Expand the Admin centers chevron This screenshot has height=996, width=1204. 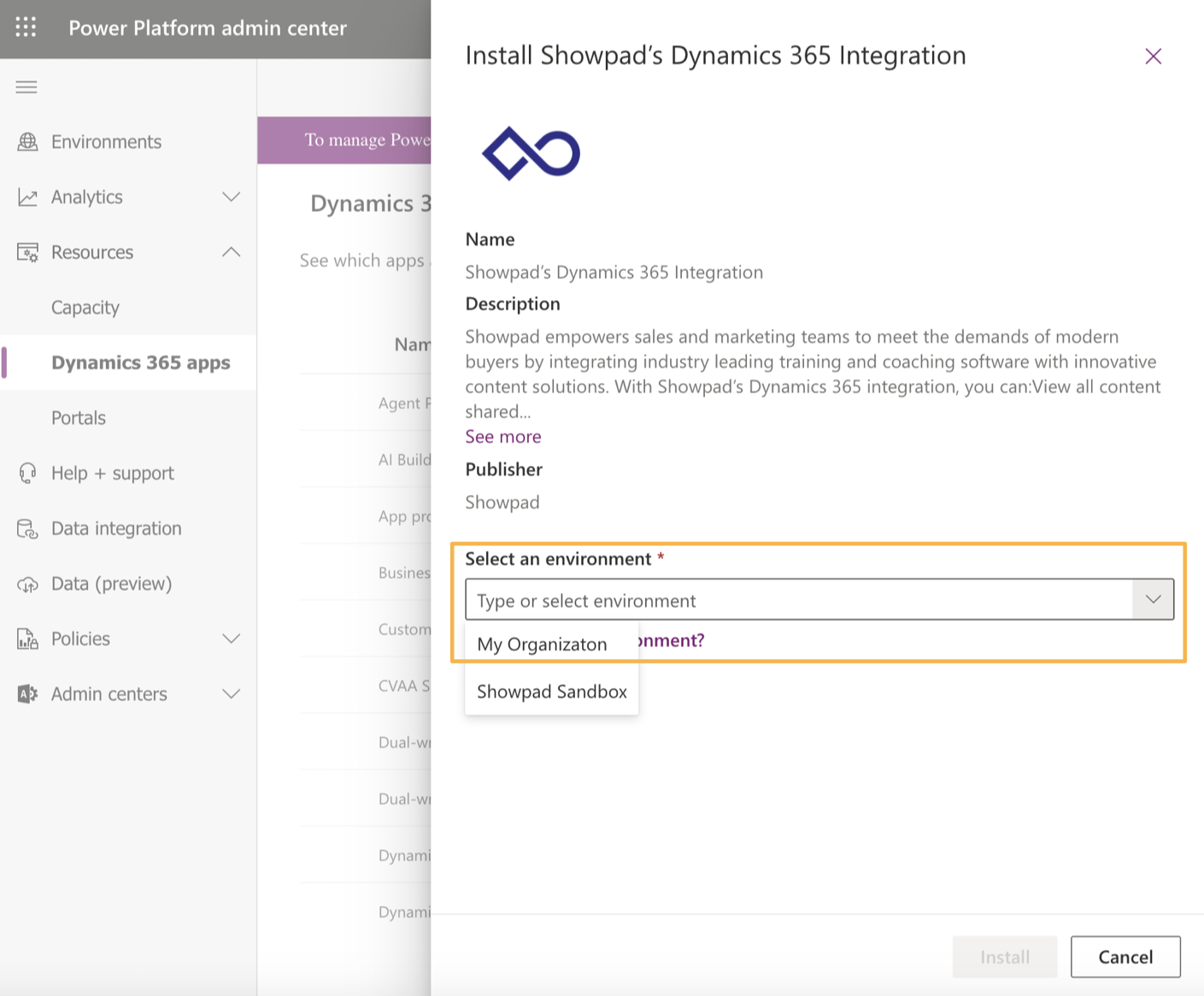(x=232, y=693)
